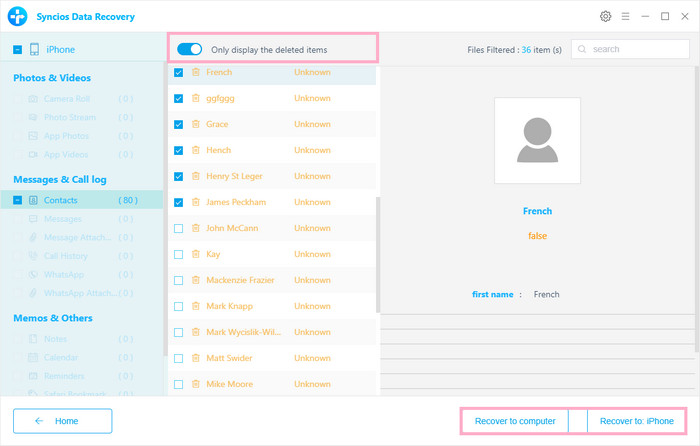Click the Reminders icon in sidebar
700x446 pixels.
coord(33,376)
